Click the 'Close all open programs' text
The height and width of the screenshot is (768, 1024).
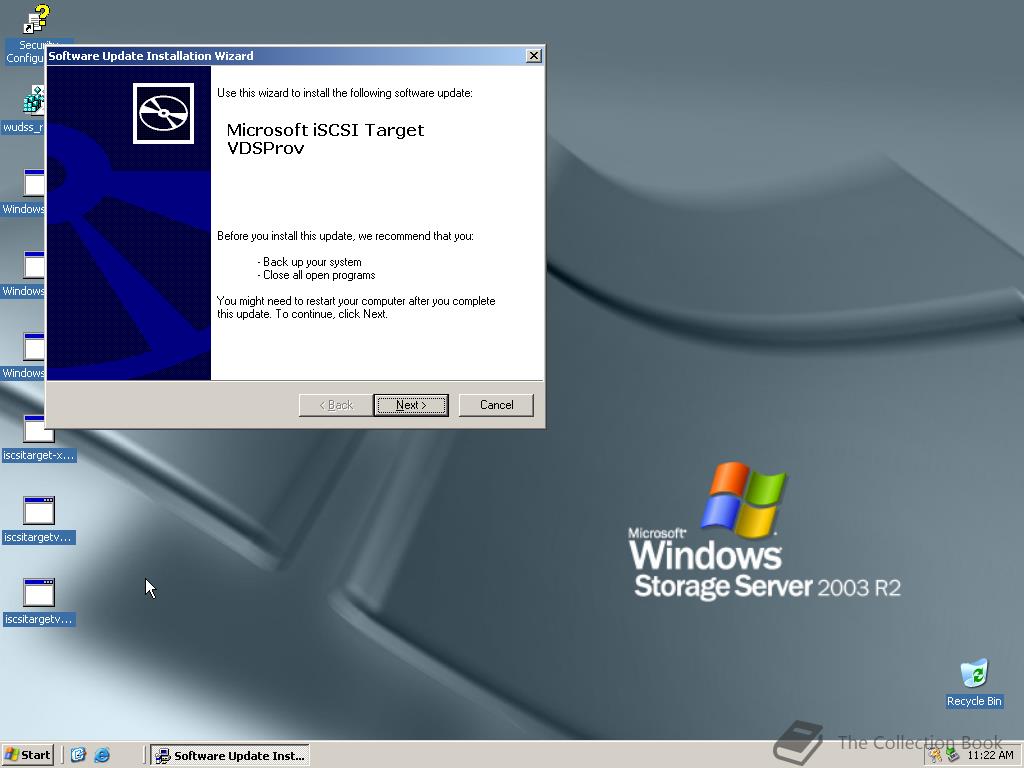click(x=319, y=275)
